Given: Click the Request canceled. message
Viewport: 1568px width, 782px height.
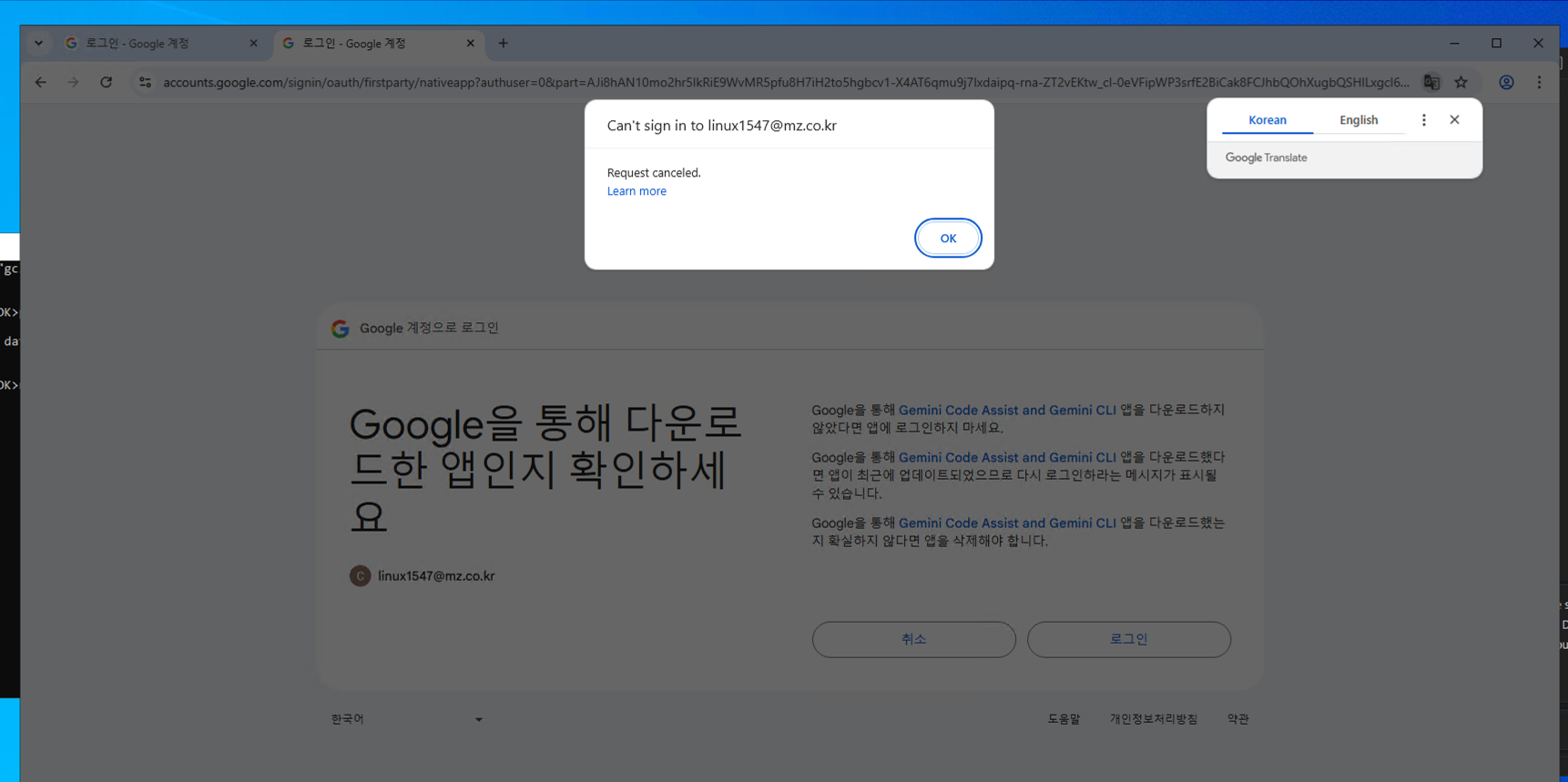Looking at the screenshot, I should 654,173.
